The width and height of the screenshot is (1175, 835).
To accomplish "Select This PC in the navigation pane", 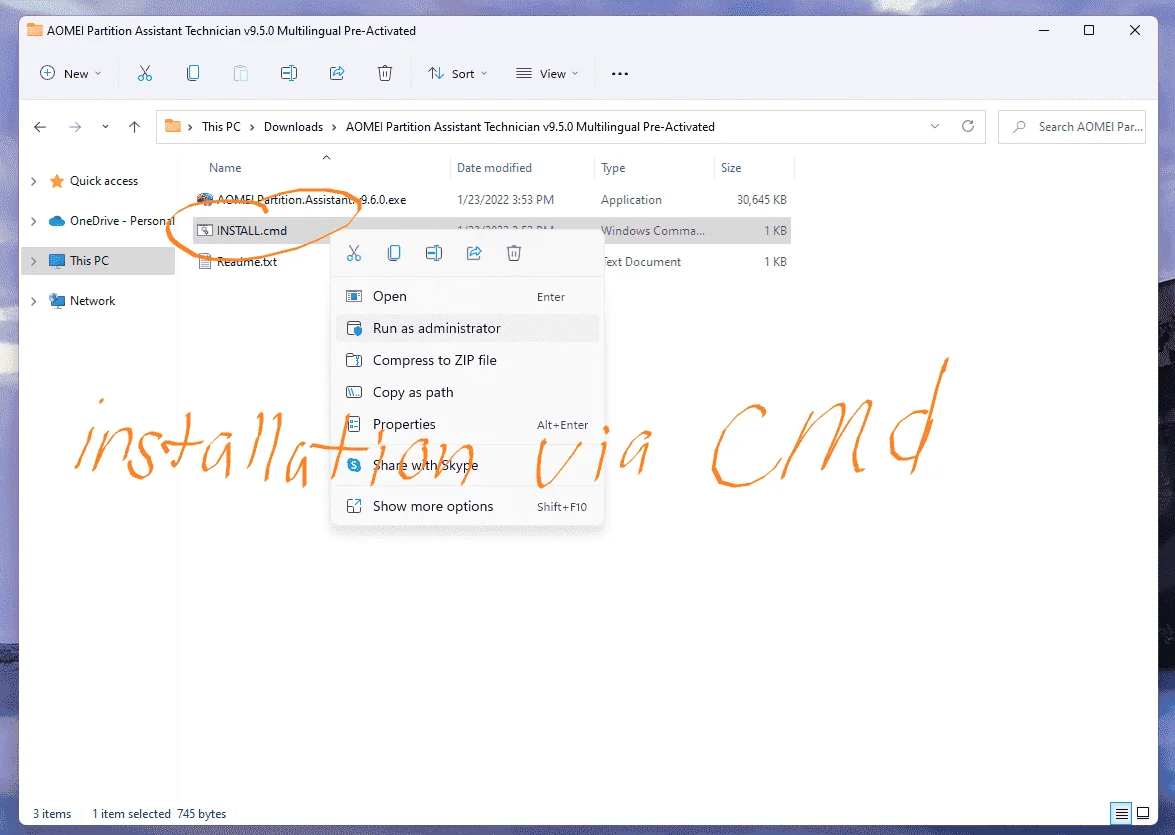I will (x=89, y=261).
